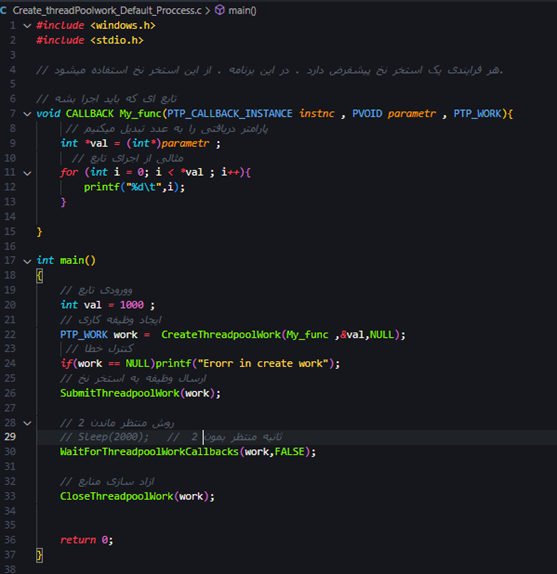This screenshot has height=574, width=557.
Task: Click SubmitThreadpoolWork function call
Action: [x=120, y=393]
